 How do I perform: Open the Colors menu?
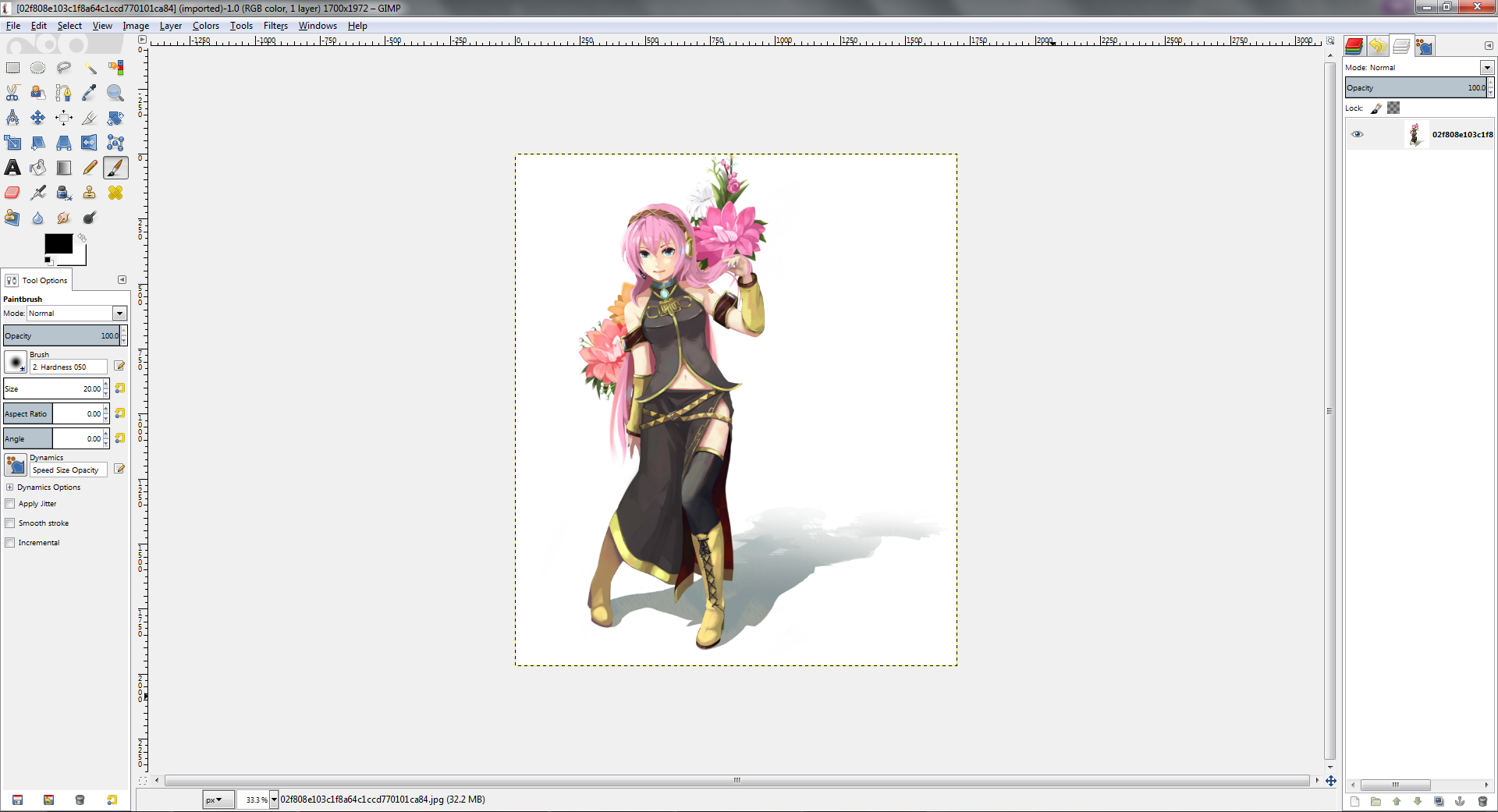tap(206, 26)
